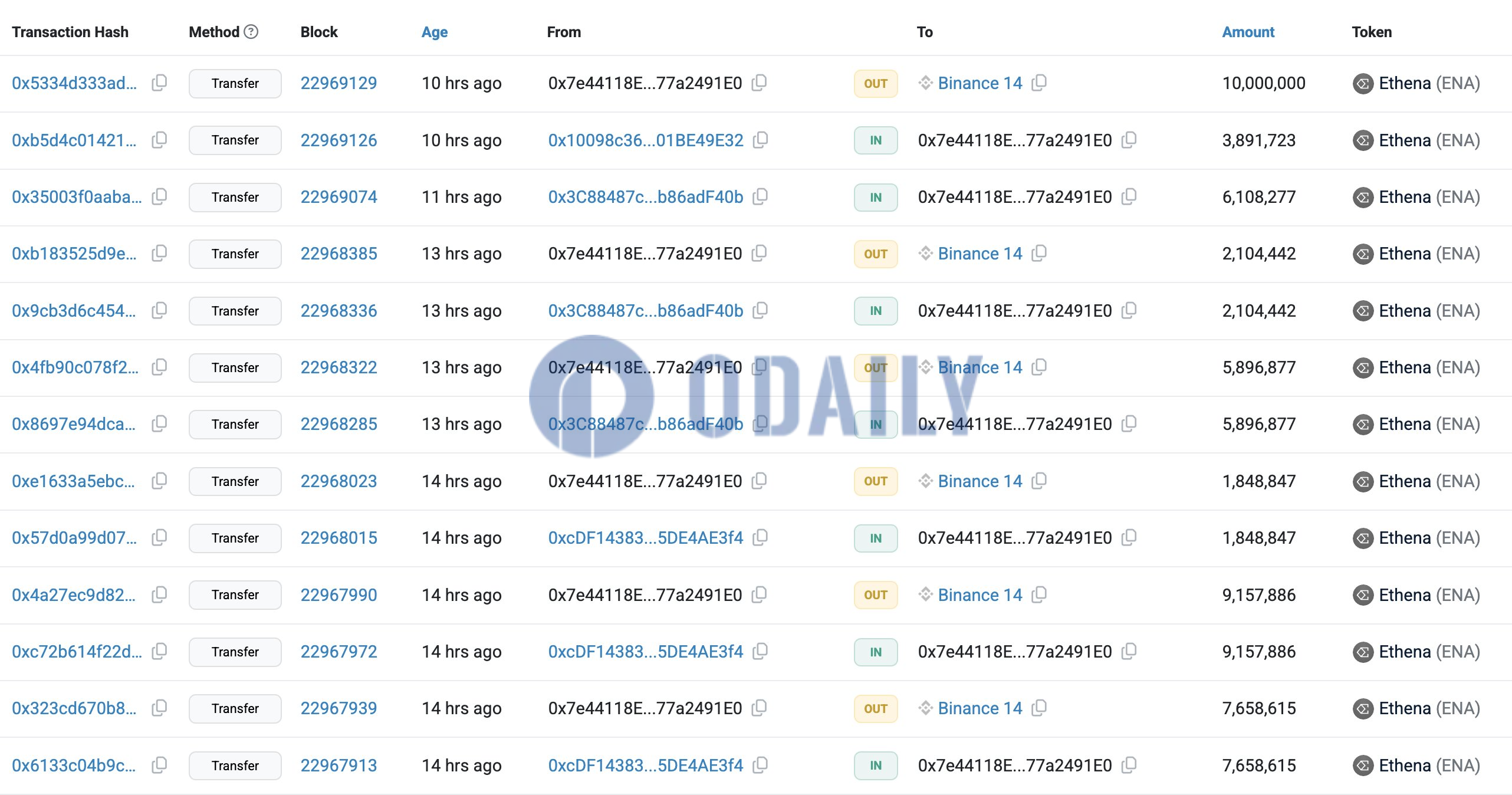Select amount 10,000,000
This screenshot has height=795, width=1512.
point(1264,83)
